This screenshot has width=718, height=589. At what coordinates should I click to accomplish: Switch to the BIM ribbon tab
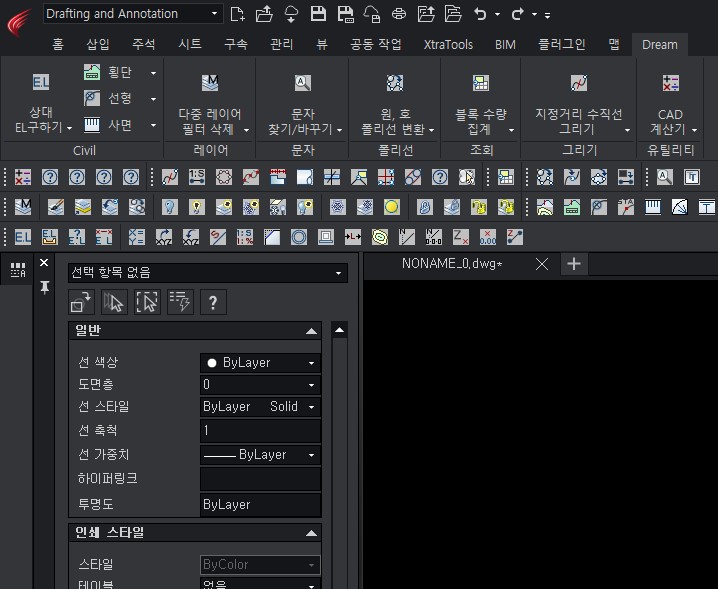pyautogui.click(x=505, y=44)
